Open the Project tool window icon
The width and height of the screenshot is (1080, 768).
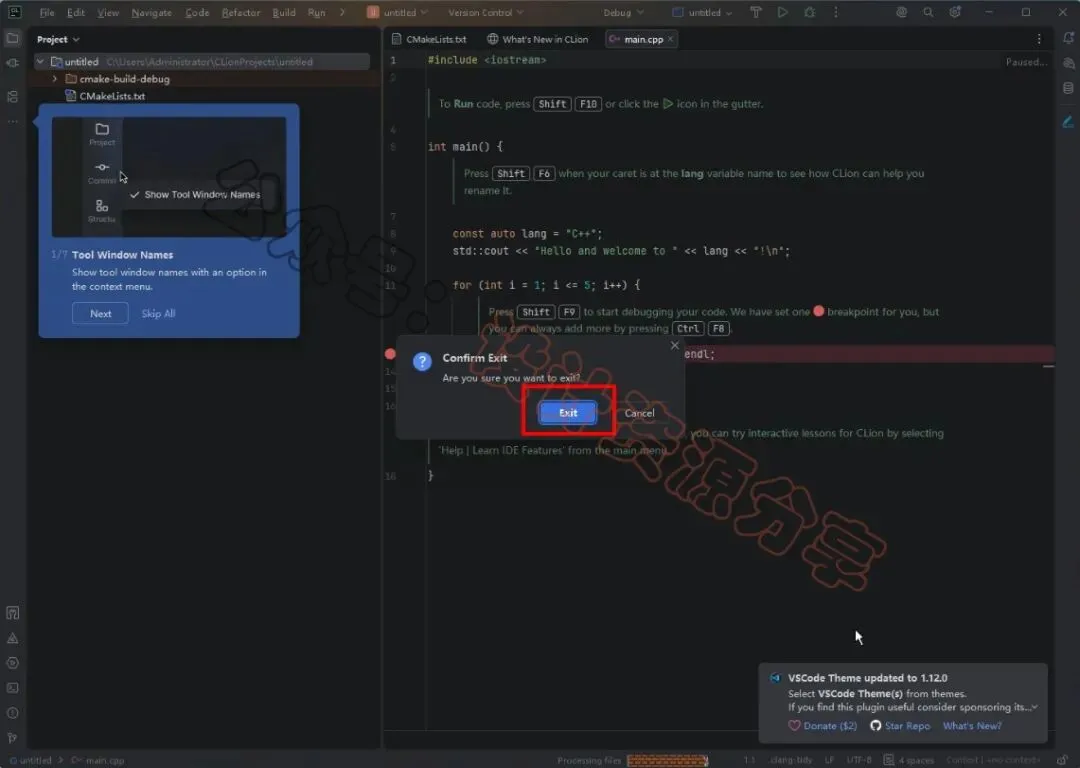(12, 39)
